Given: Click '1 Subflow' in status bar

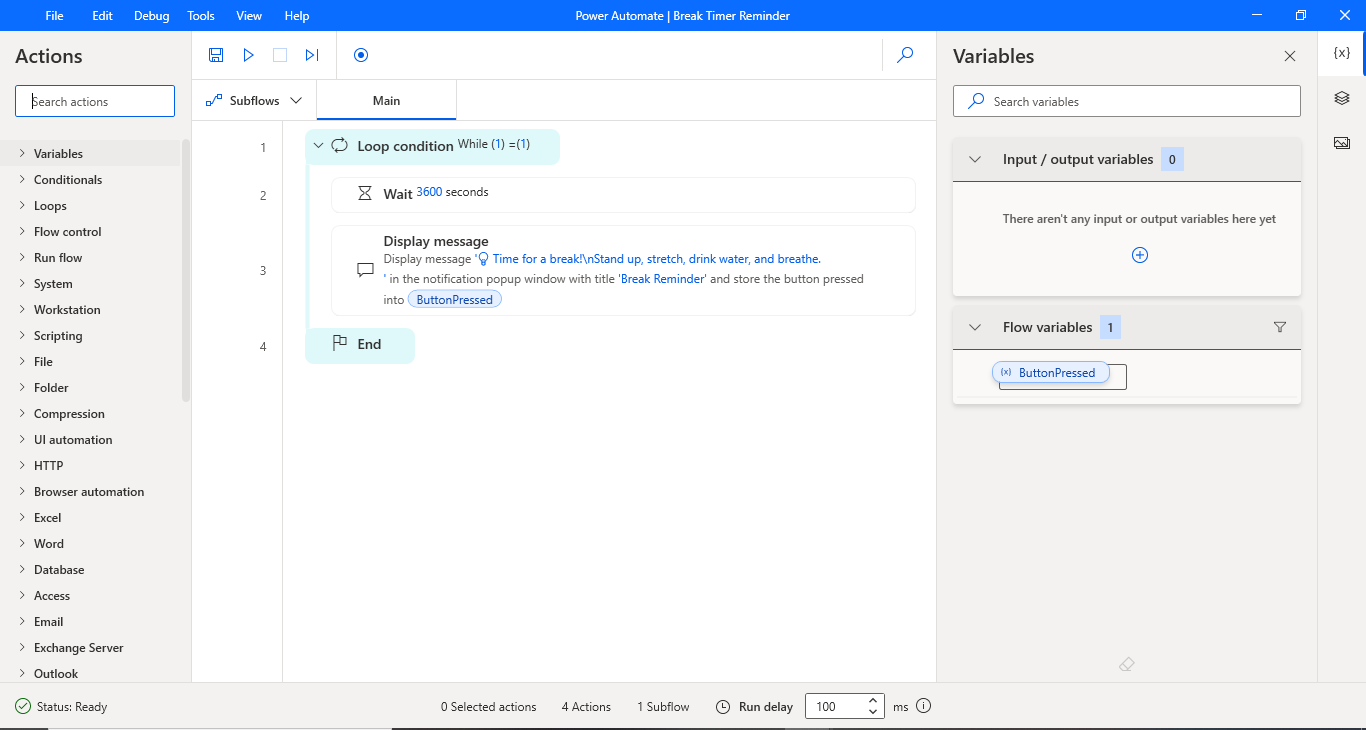Looking at the screenshot, I should click(x=663, y=707).
